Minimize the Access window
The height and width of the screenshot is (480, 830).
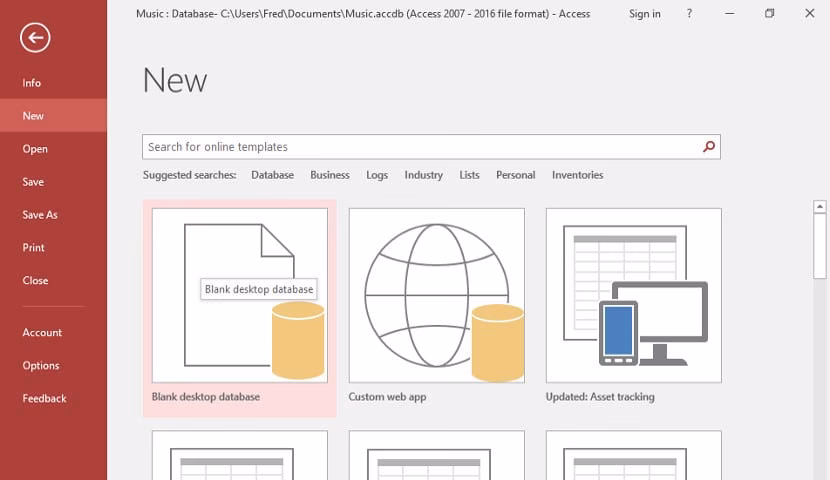[729, 14]
